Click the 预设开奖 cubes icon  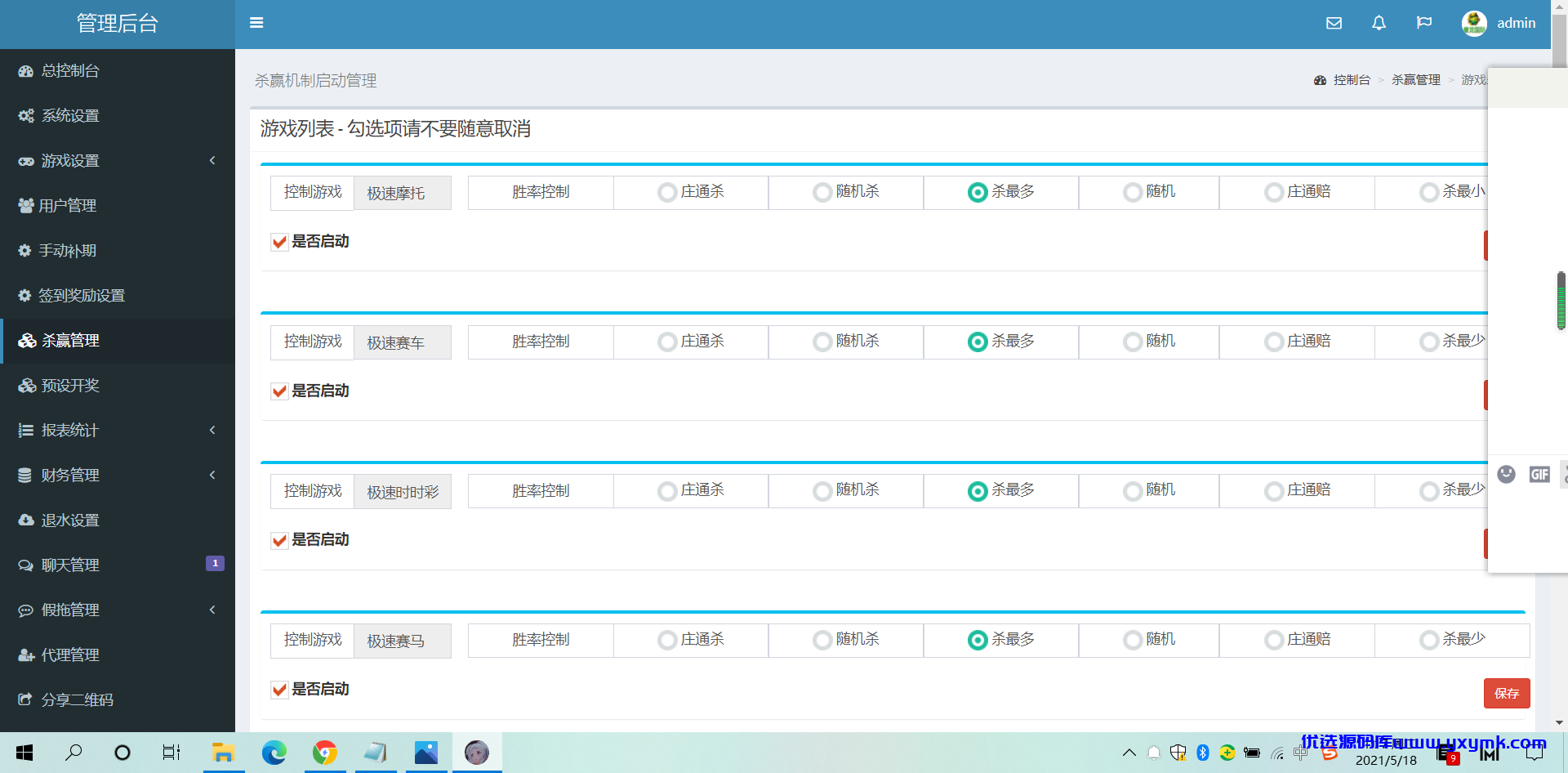coord(27,386)
